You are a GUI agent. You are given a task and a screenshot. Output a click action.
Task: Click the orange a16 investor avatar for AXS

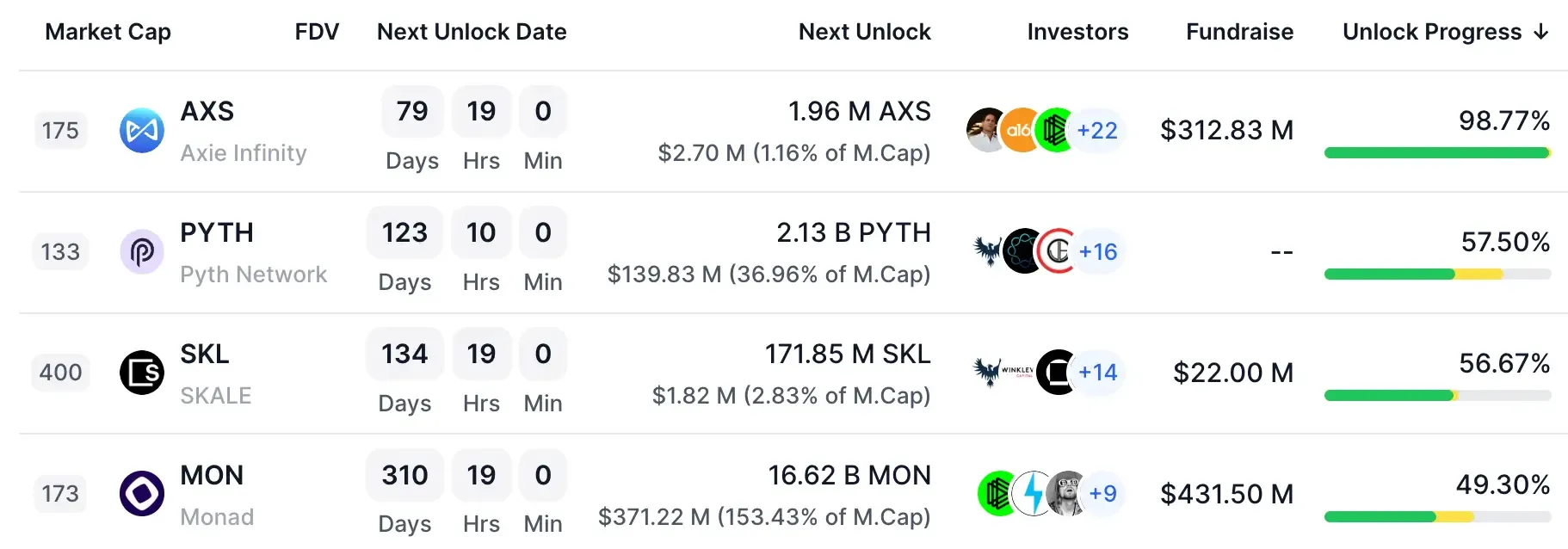pos(1021,131)
